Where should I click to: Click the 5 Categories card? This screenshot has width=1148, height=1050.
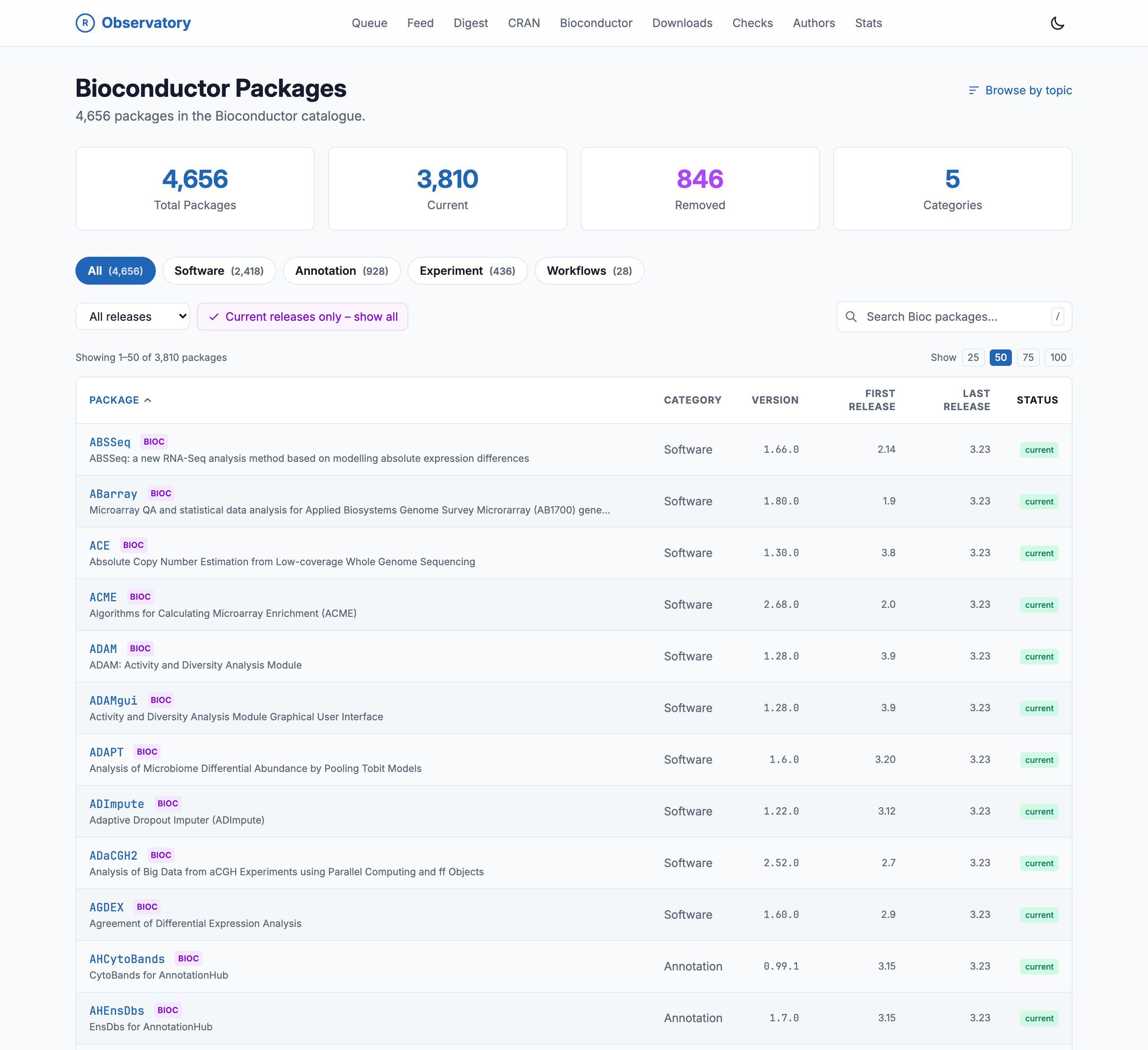click(x=953, y=189)
